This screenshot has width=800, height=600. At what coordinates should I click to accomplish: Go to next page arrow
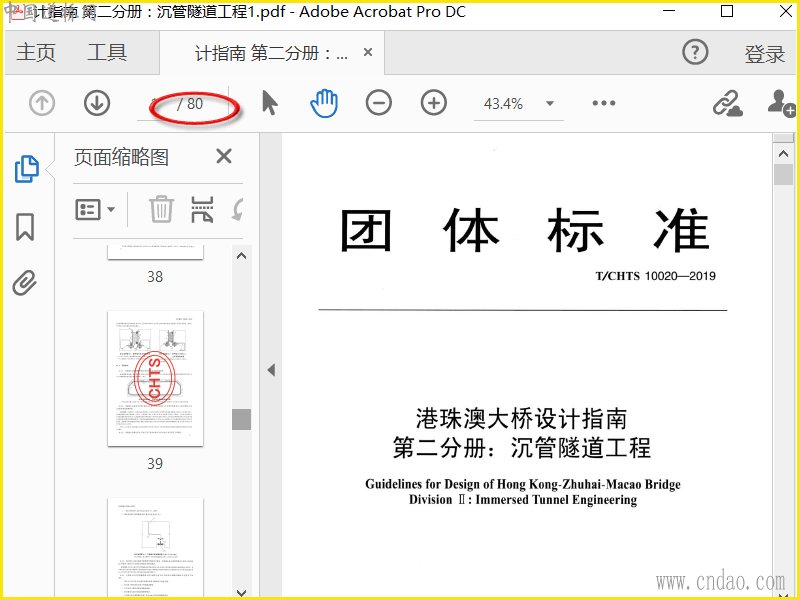tap(97, 104)
